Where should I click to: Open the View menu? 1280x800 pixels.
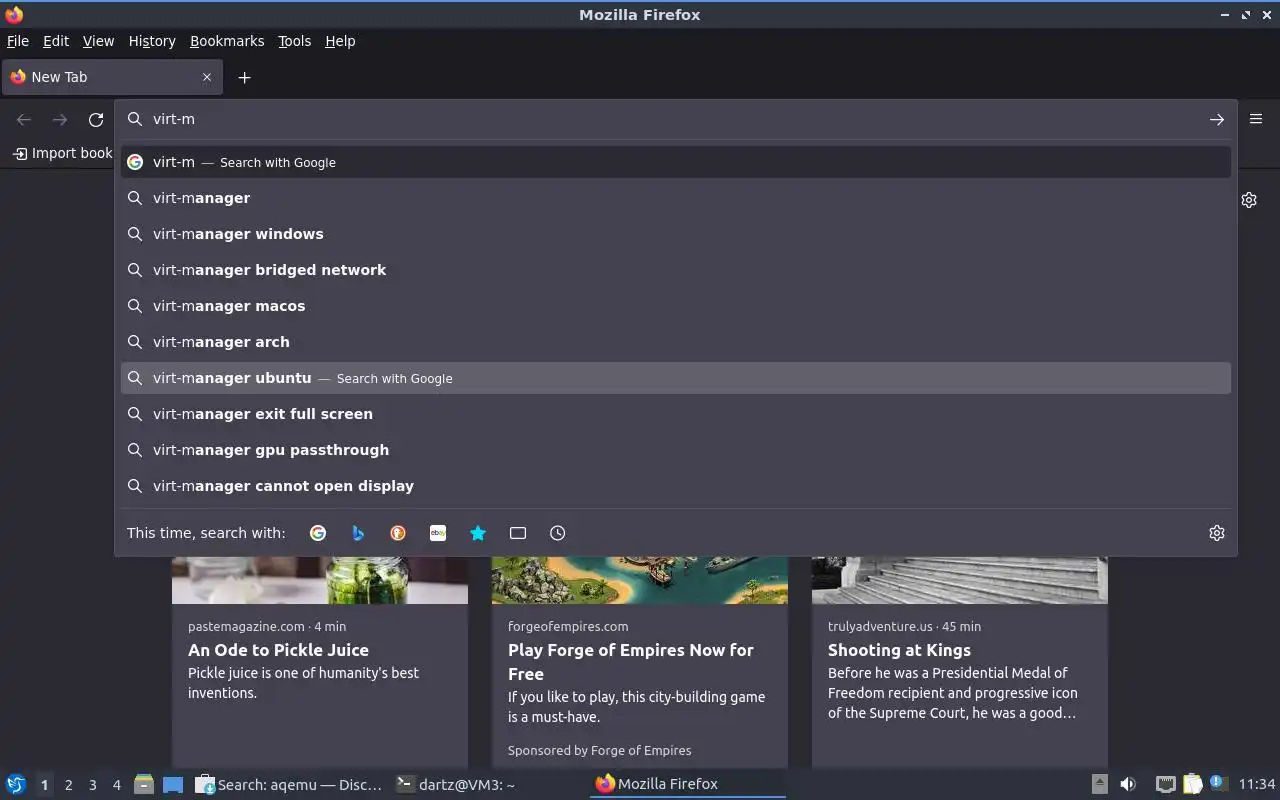tap(98, 41)
